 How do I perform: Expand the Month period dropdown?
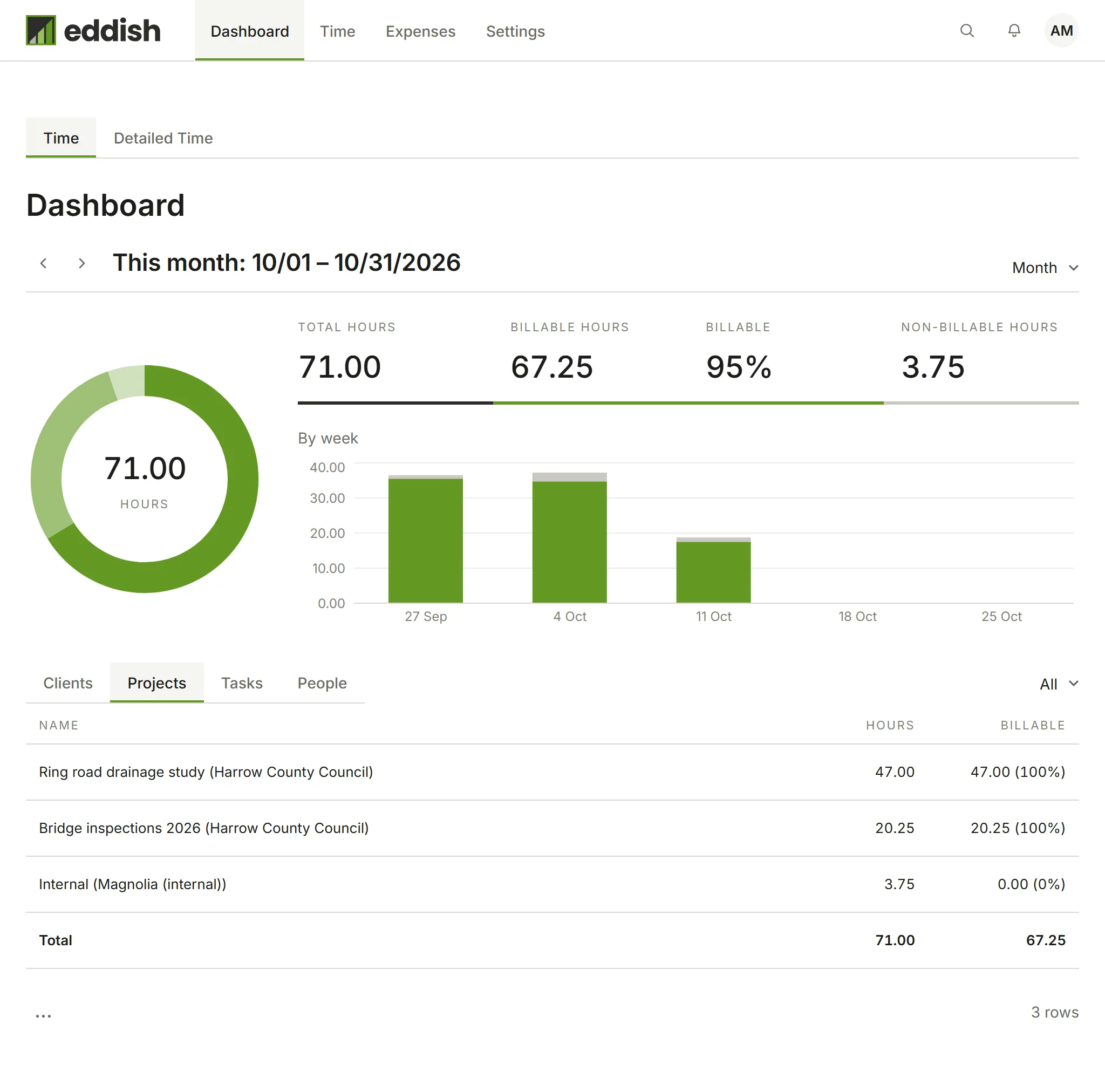(x=1045, y=268)
